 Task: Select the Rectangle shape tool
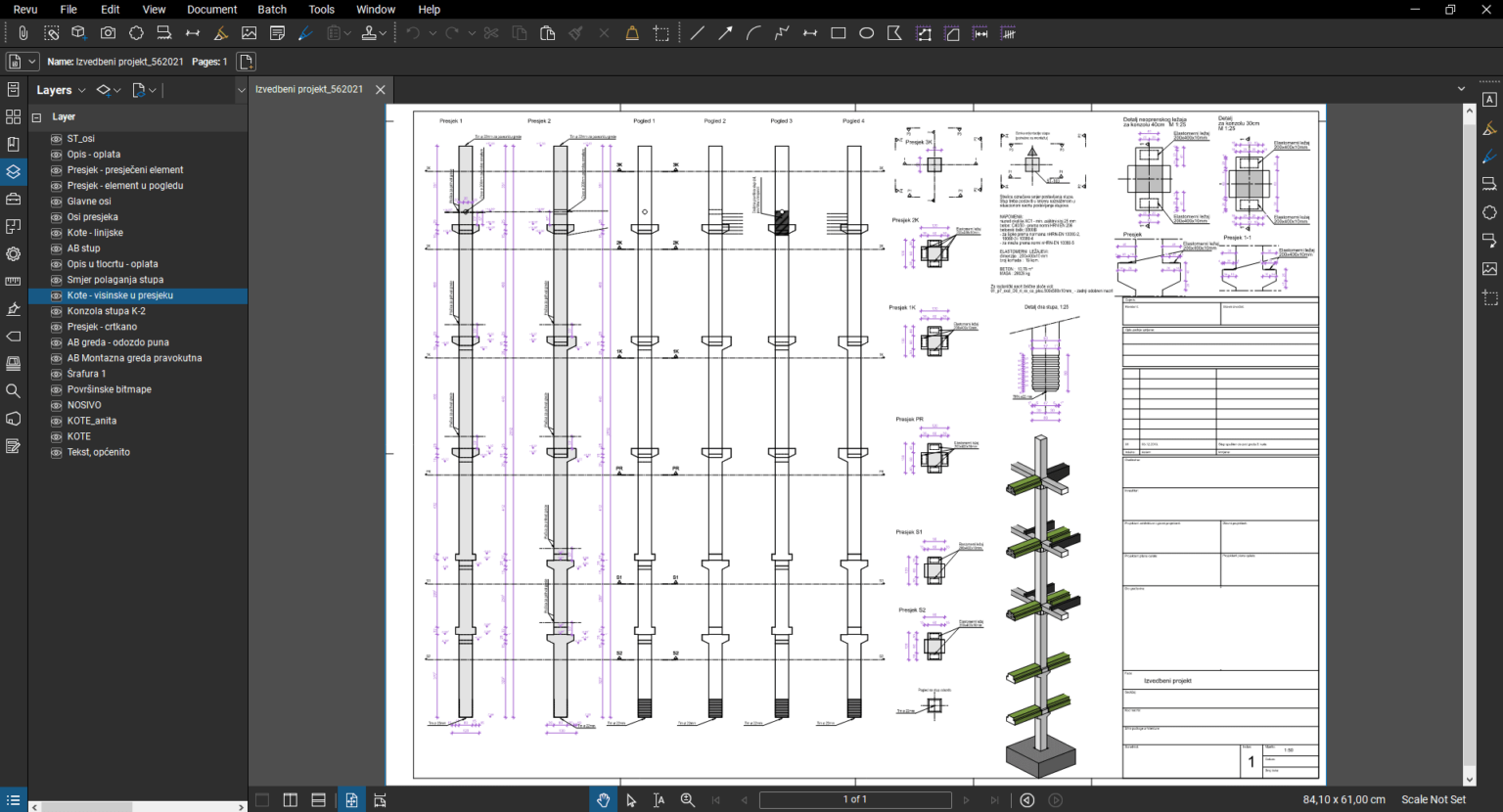point(838,33)
